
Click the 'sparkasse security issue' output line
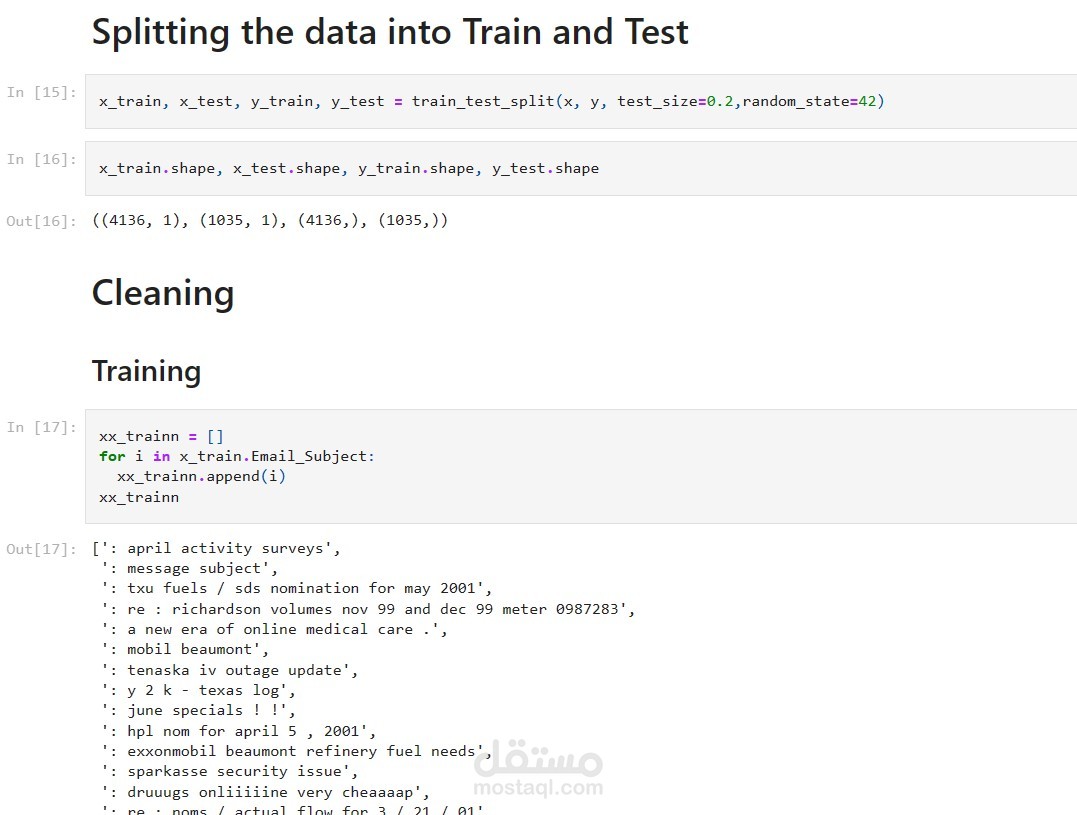pyautogui.click(x=229, y=772)
